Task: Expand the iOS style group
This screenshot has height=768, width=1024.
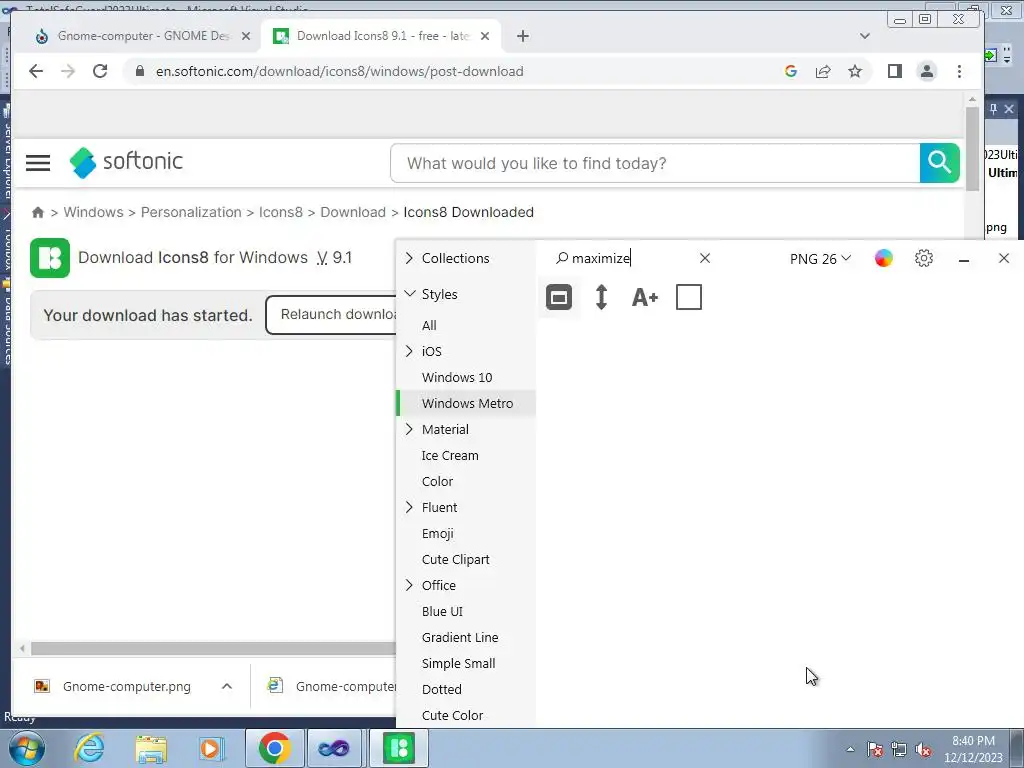Action: point(409,351)
